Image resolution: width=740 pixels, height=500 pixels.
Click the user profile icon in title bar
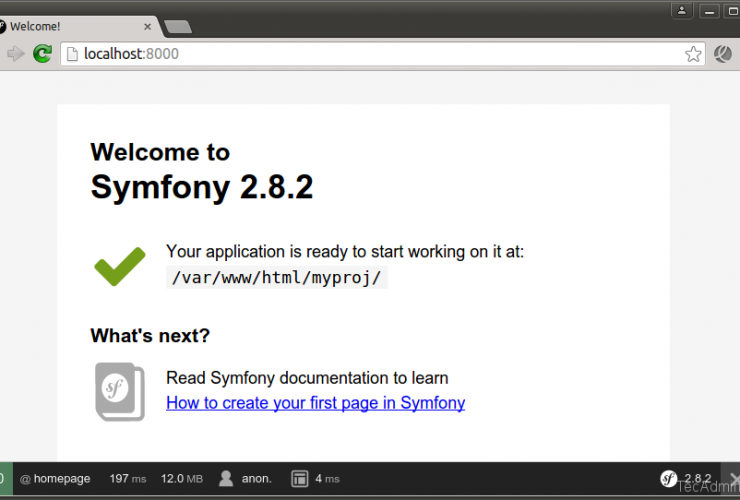(x=681, y=10)
